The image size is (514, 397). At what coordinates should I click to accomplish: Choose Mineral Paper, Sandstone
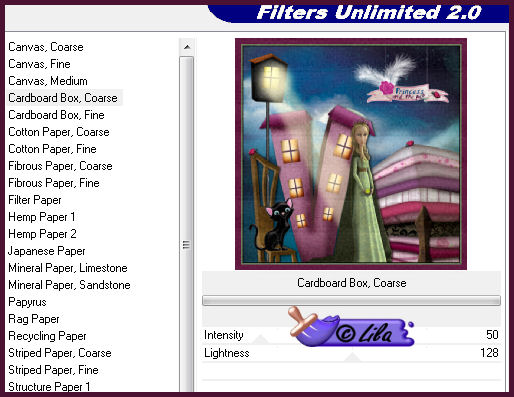(69, 285)
